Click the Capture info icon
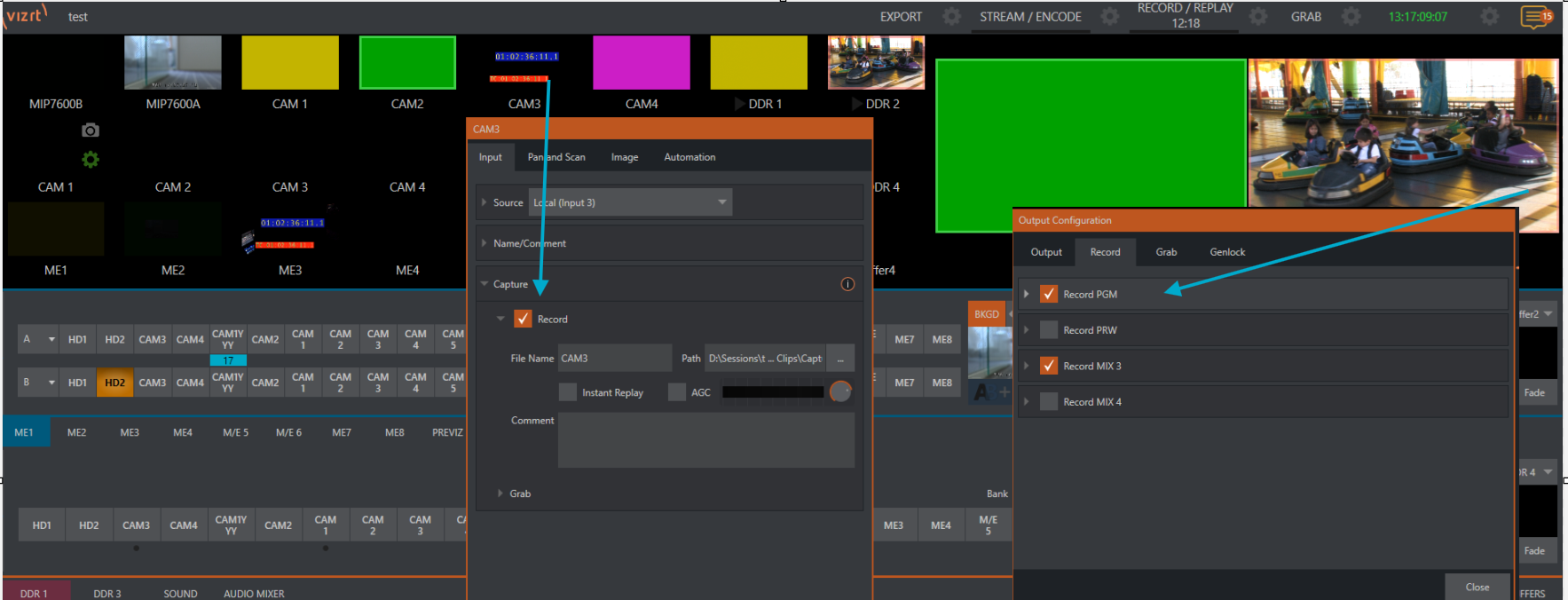1568x600 pixels. coord(847,284)
